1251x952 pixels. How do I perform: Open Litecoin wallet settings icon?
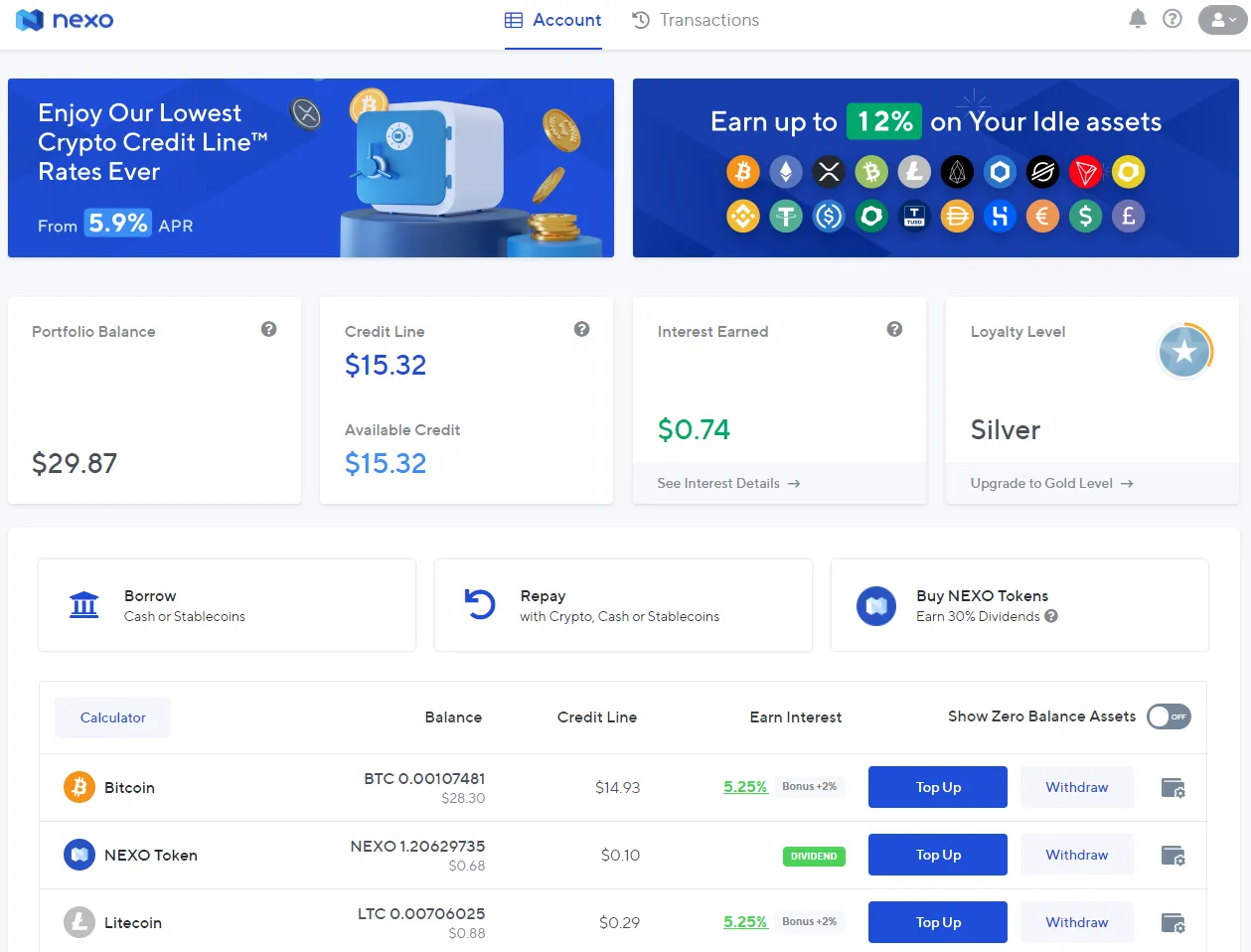(1173, 923)
